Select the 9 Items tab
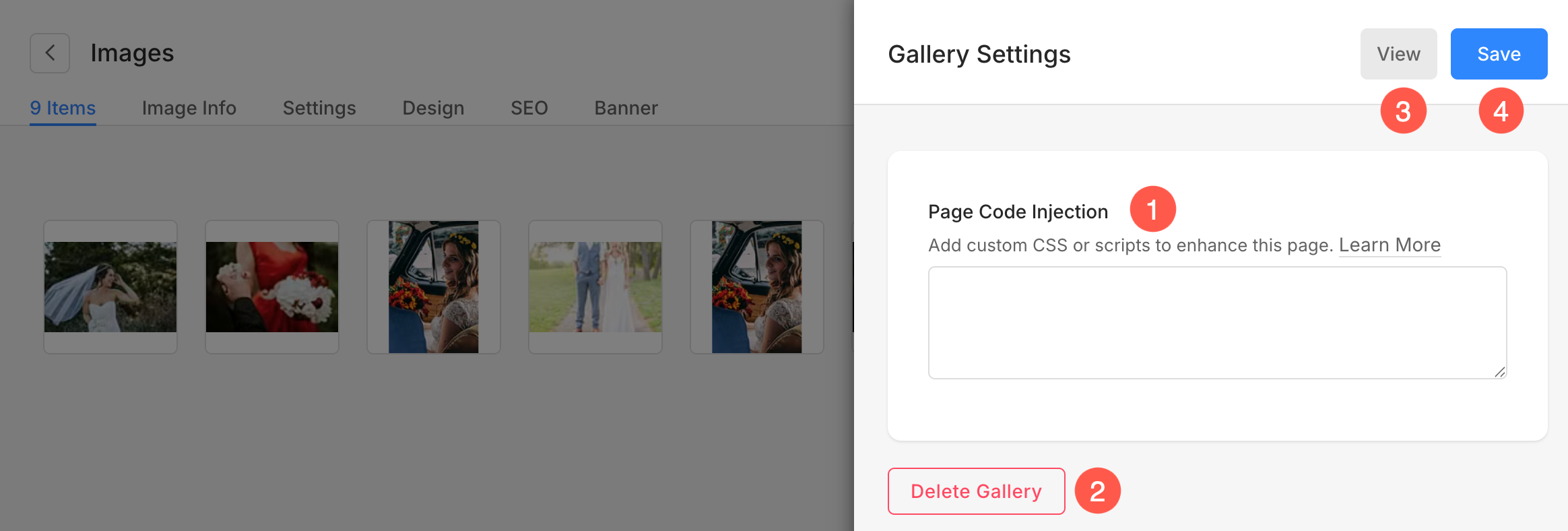Screen dimensions: 1568x531 click(63, 108)
